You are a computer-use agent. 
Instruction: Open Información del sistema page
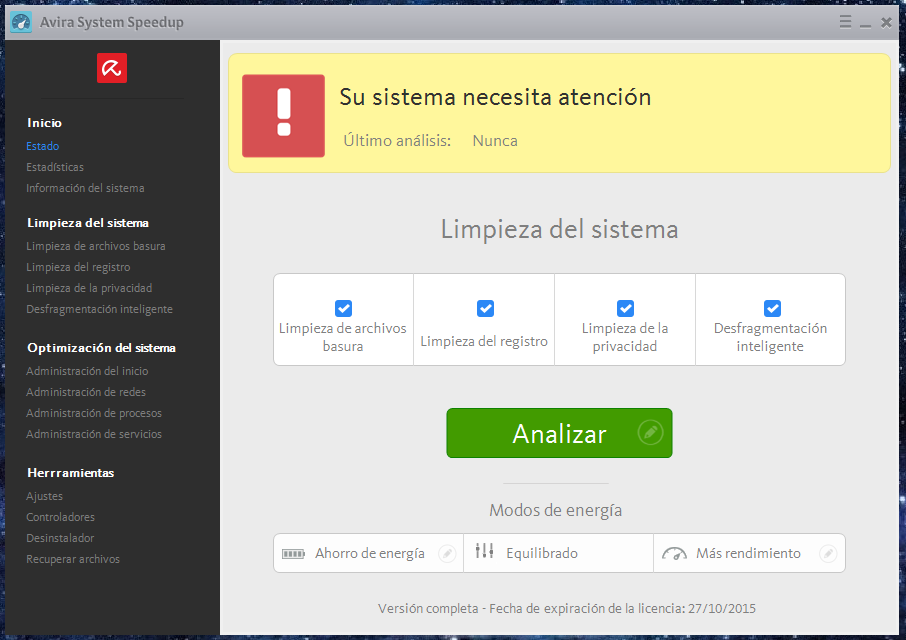[x=86, y=188]
